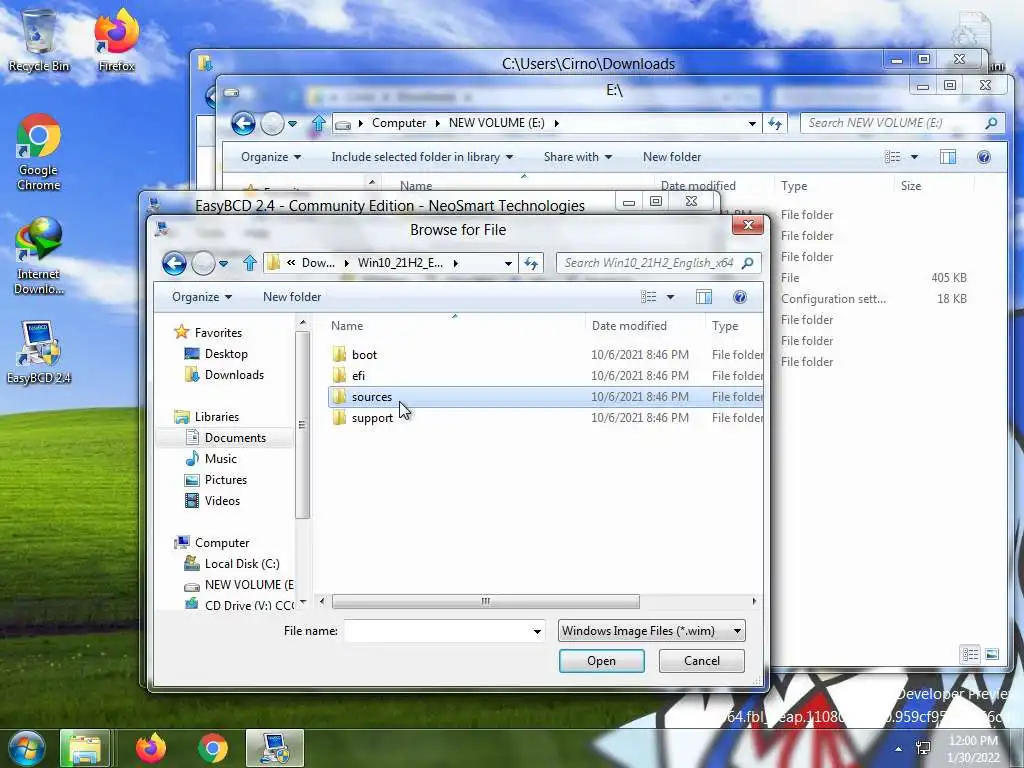This screenshot has width=1024, height=768.
Task: Switch to Firefox in the taskbar
Action: (151, 748)
